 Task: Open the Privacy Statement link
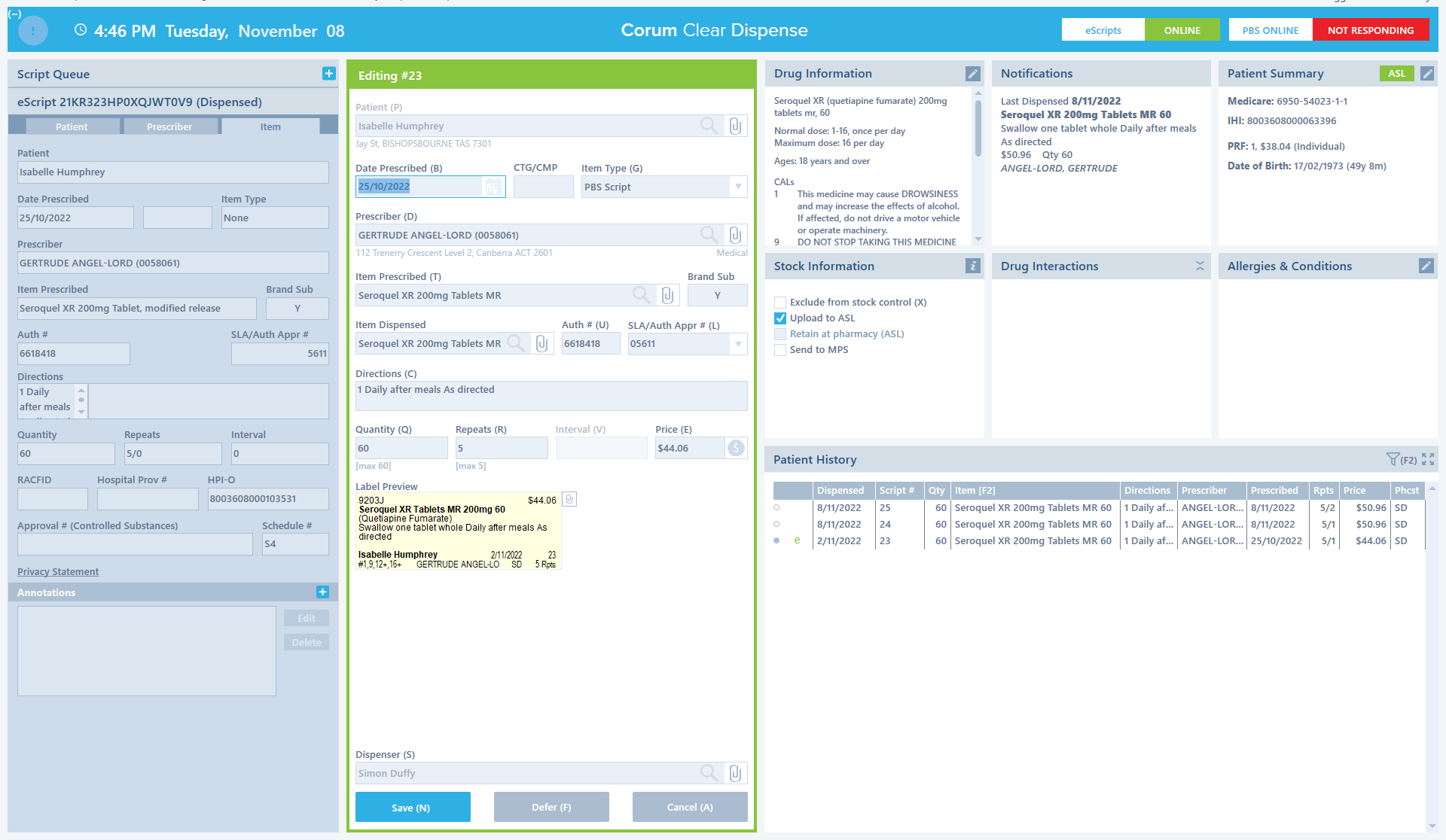tap(58, 572)
